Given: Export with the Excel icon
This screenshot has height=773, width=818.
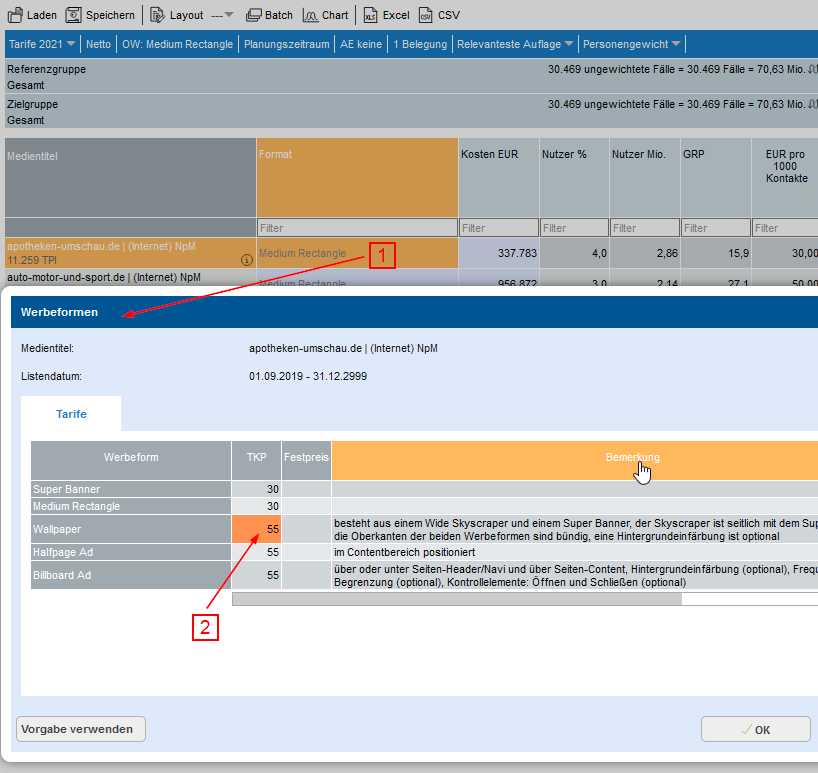Looking at the screenshot, I should 370,15.
